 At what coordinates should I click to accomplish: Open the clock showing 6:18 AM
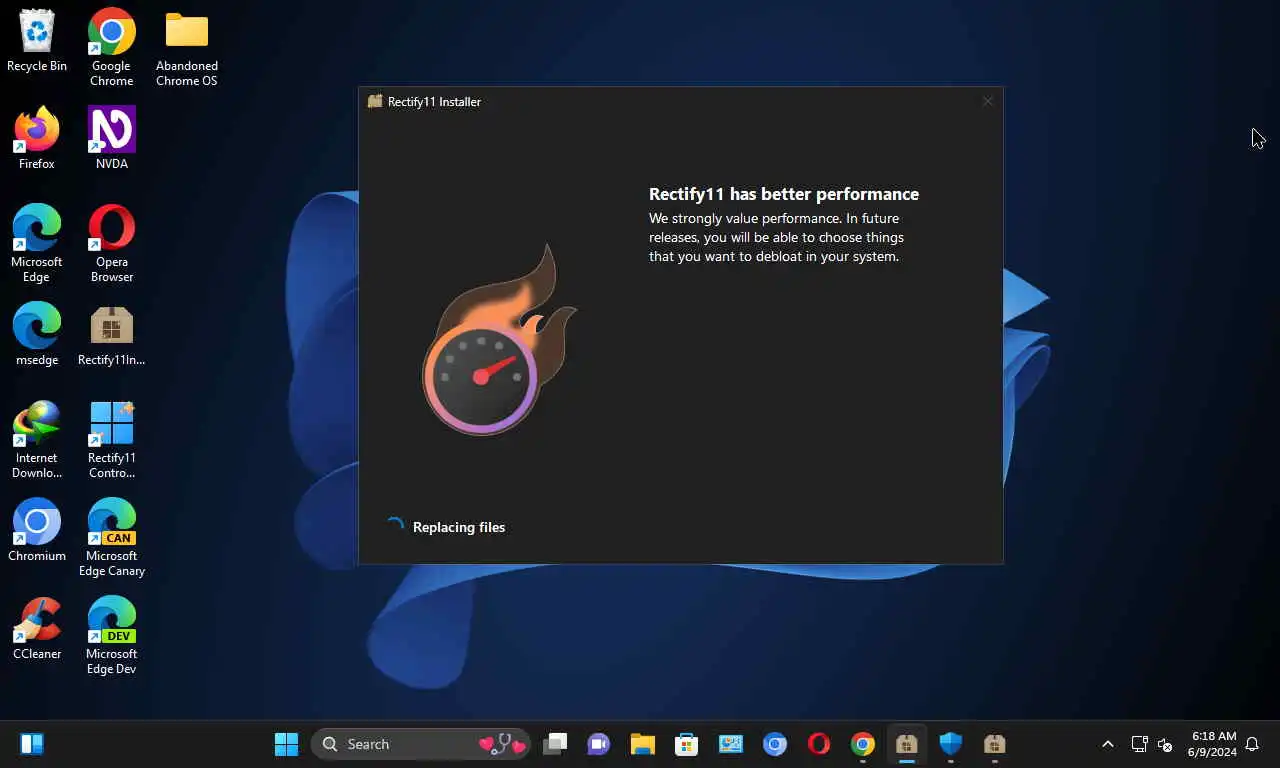(x=1212, y=744)
